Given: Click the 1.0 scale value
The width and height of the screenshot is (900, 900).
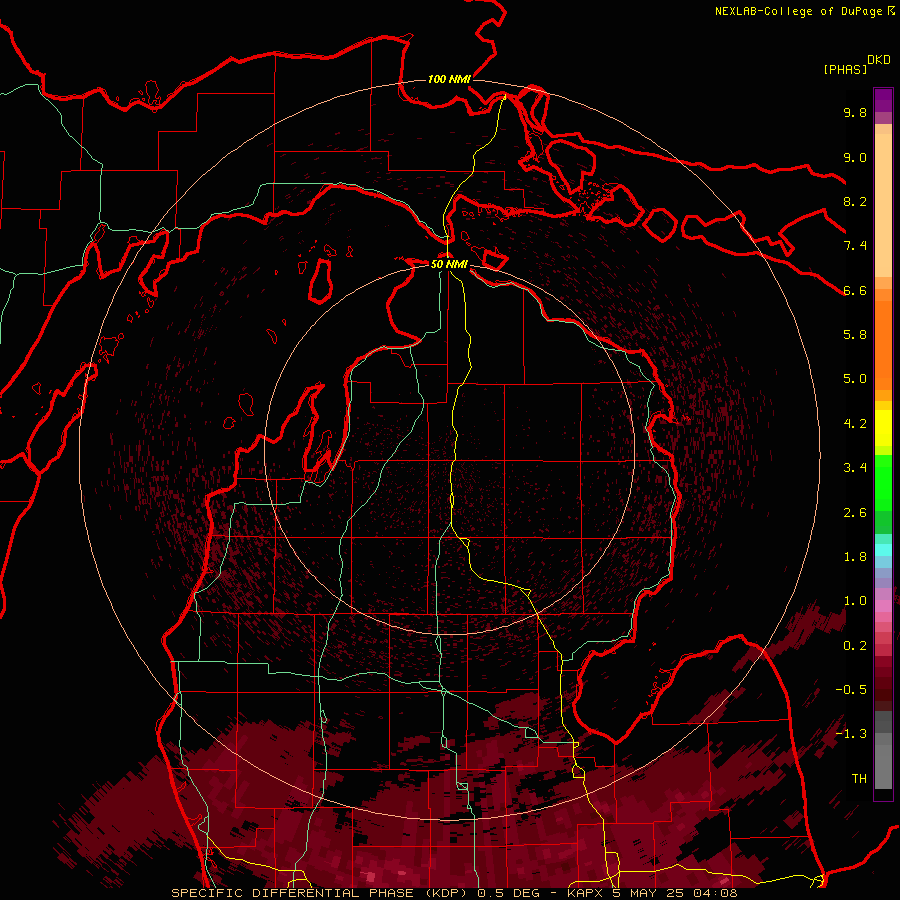Looking at the screenshot, I should click(855, 601).
